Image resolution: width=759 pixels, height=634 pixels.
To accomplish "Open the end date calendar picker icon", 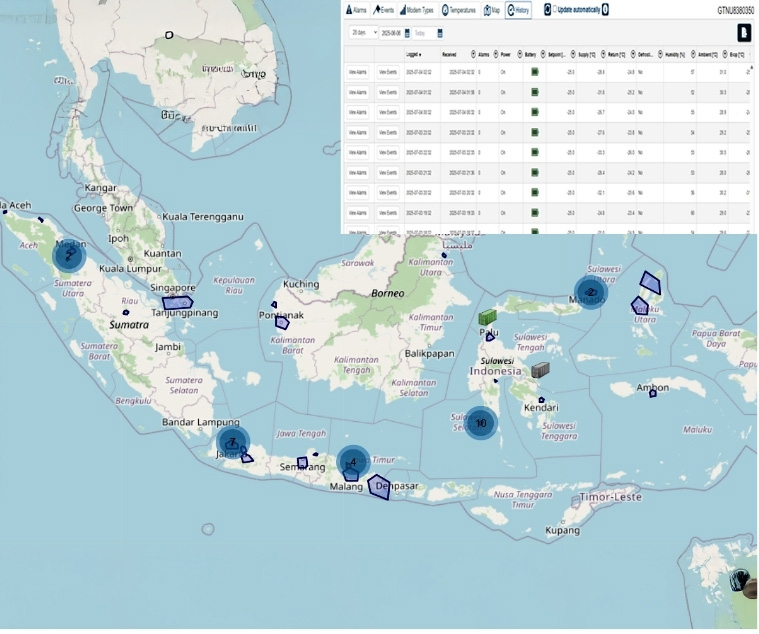I will click(x=440, y=33).
